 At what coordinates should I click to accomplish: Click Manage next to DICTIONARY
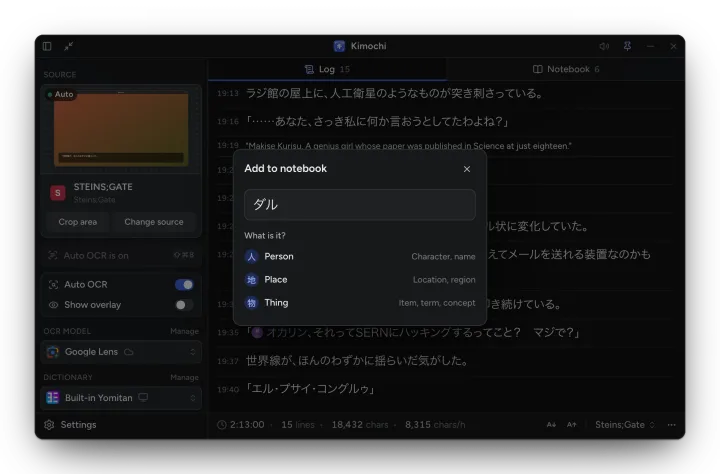click(x=184, y=377)
